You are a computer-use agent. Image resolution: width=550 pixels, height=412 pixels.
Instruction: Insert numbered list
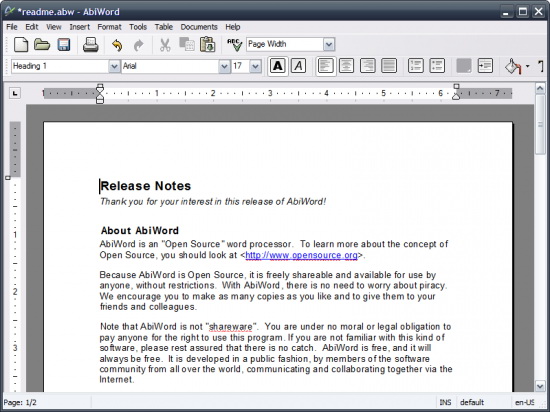tap(416, 66)
